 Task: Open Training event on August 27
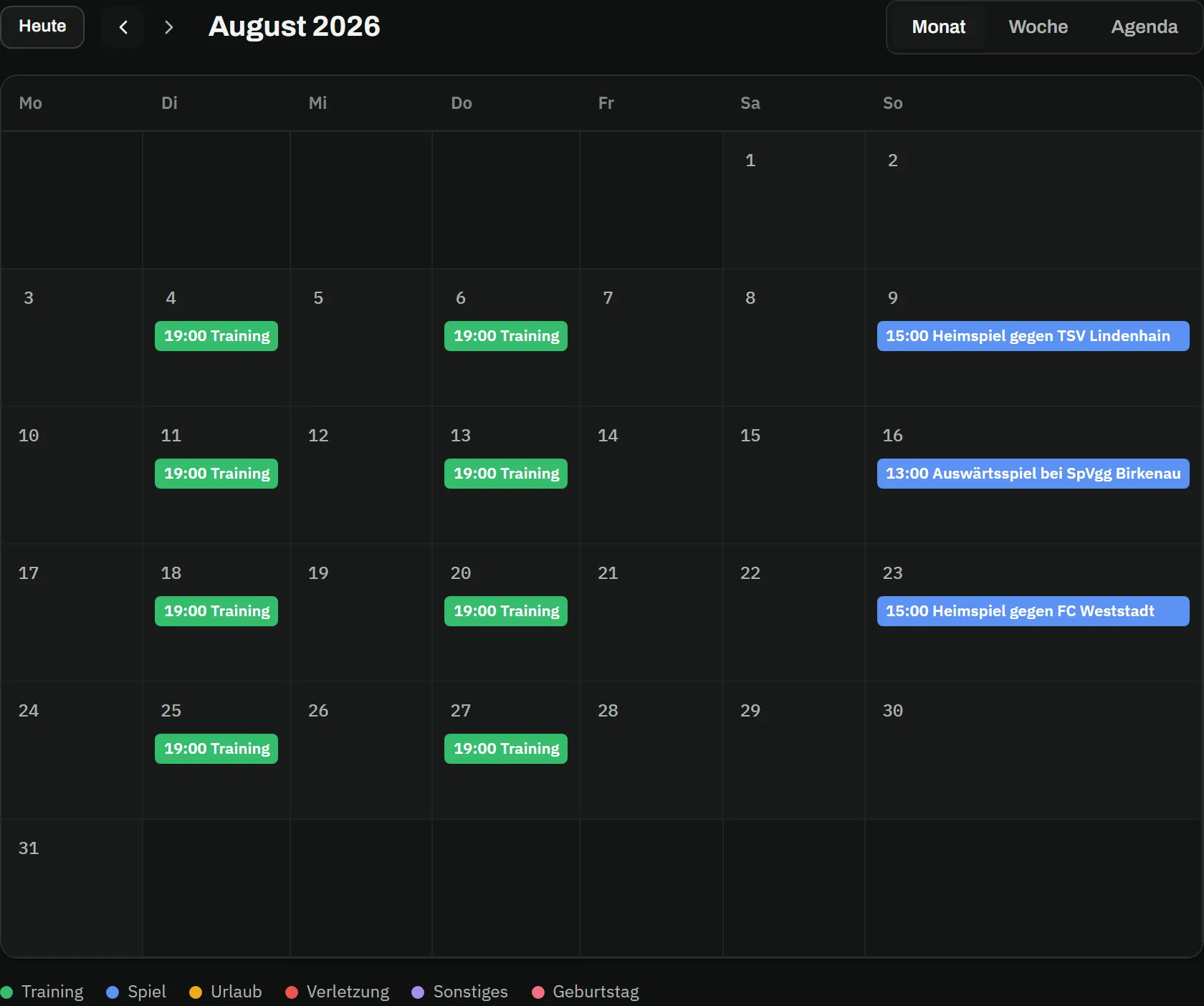506,749
